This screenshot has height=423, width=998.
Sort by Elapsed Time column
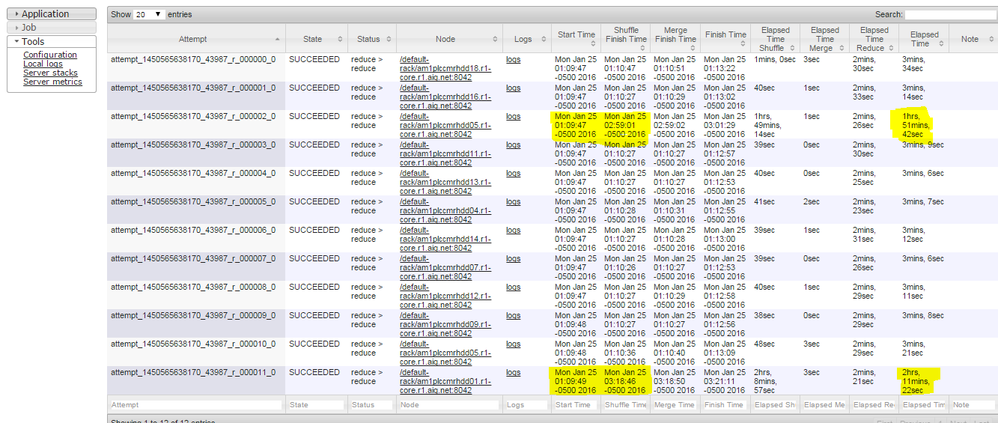tap(924, 39)
